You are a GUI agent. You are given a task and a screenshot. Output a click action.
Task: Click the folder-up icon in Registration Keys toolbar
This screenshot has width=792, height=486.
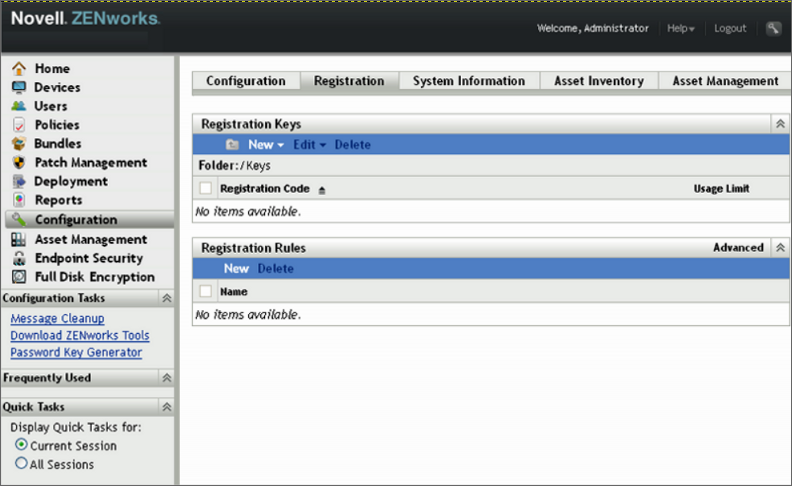click(232, 144)
